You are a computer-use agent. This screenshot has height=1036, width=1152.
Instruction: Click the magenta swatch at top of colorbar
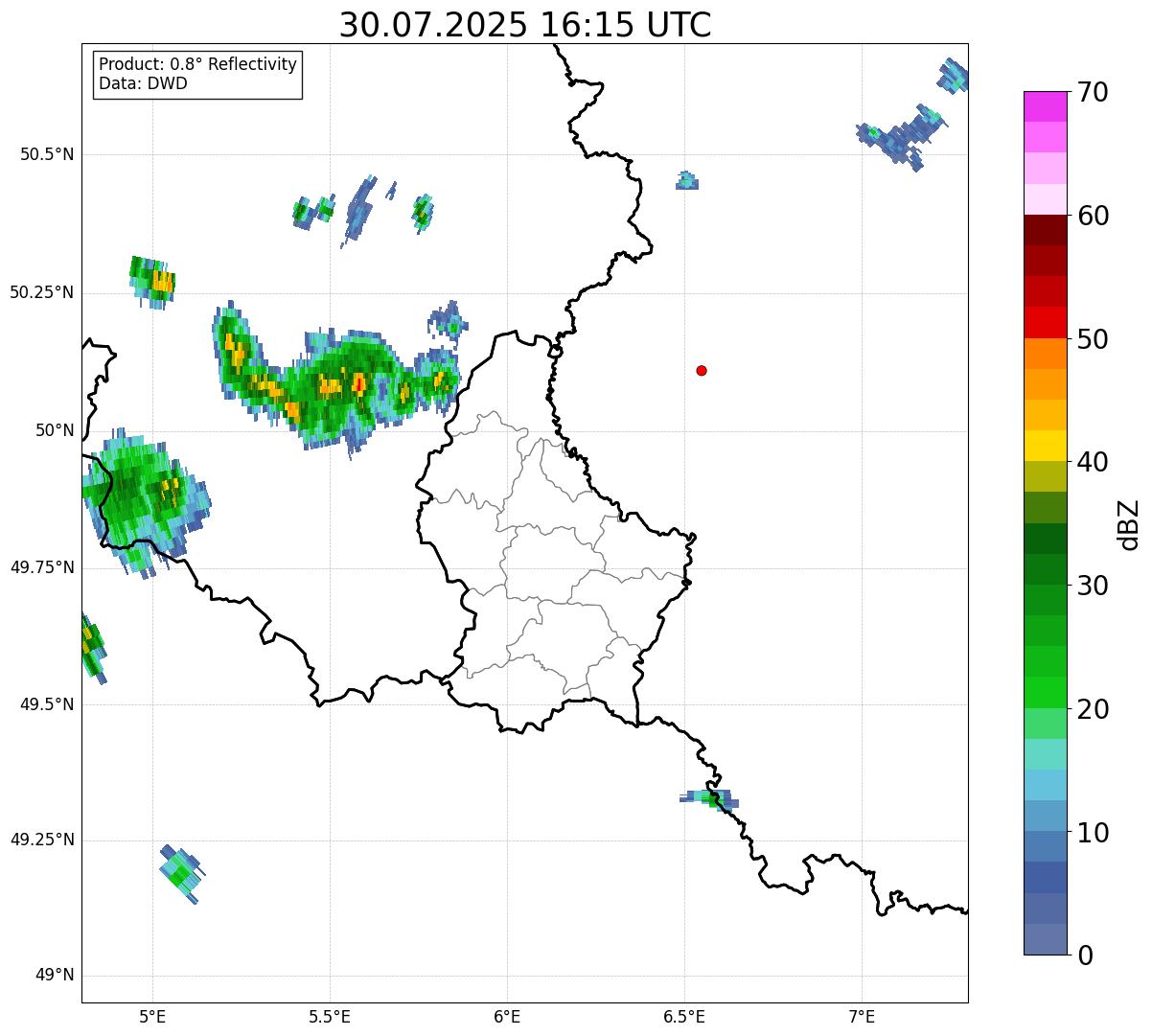[1045, 106]
